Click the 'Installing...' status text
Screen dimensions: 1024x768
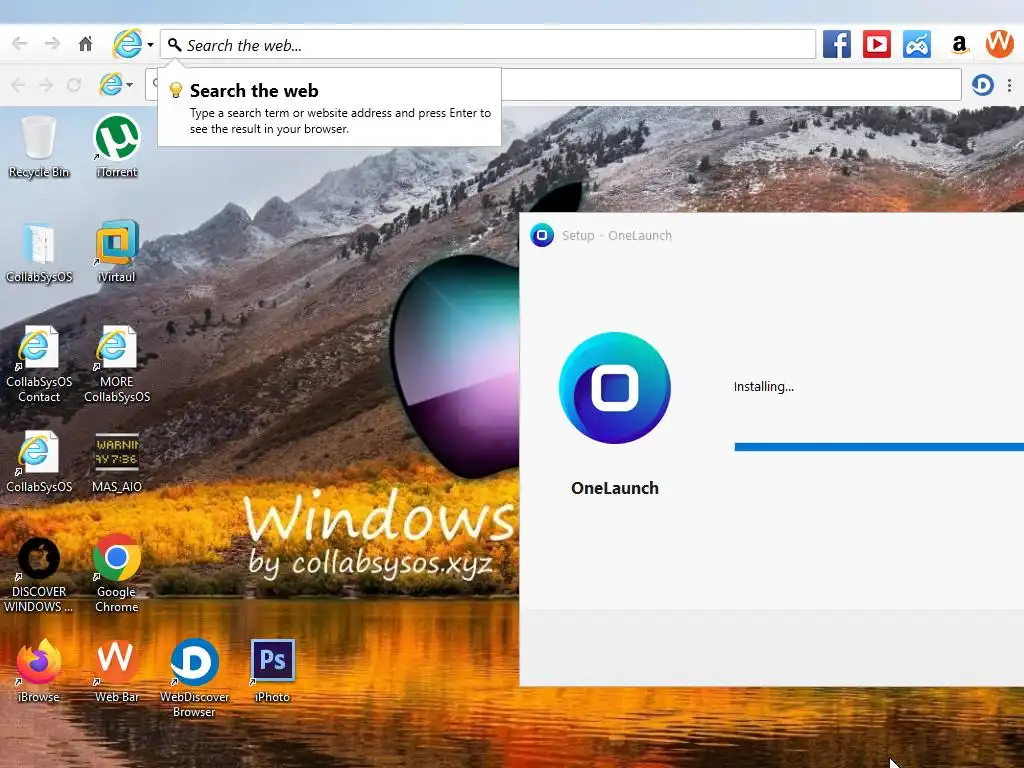[x=763, y=387]
